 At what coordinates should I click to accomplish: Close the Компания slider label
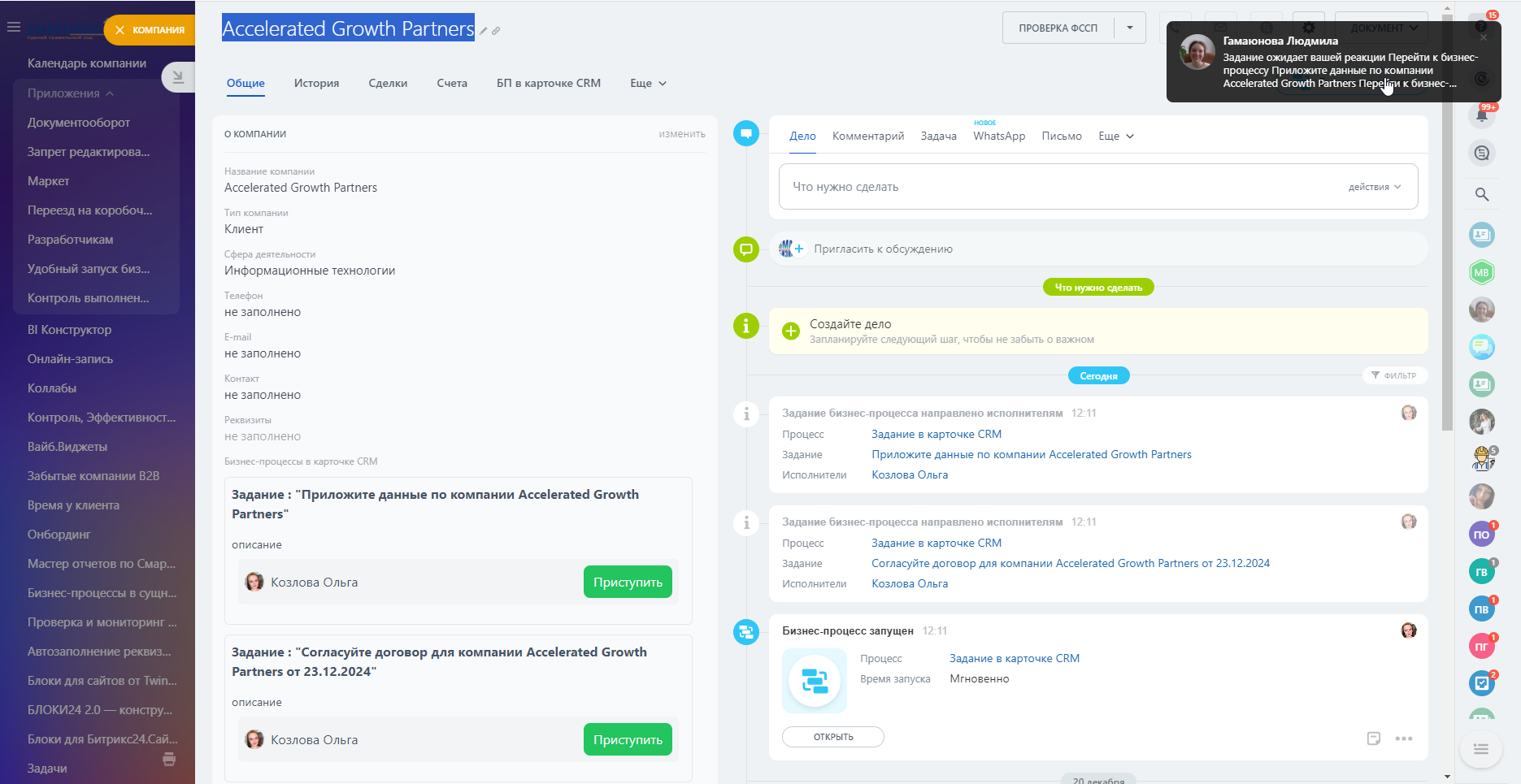pos(120,30)
